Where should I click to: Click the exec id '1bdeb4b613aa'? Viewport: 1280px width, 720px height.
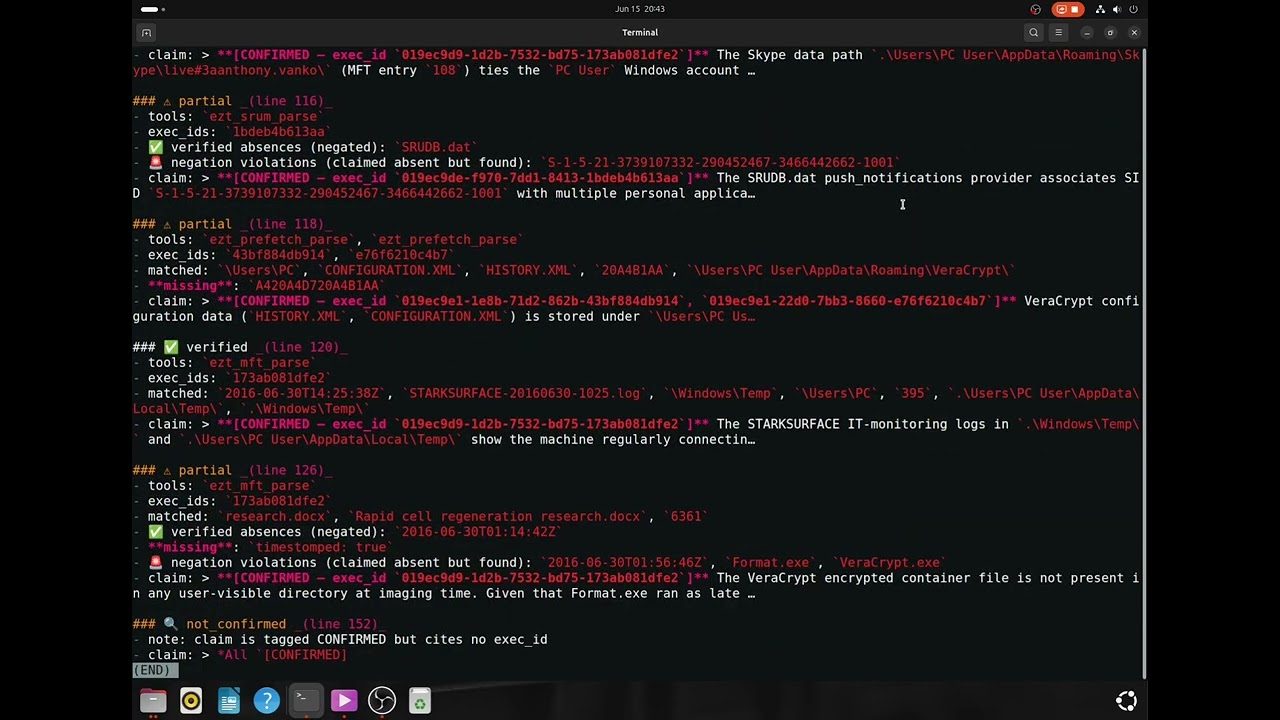pyautogui.click(x=279, y=132)
